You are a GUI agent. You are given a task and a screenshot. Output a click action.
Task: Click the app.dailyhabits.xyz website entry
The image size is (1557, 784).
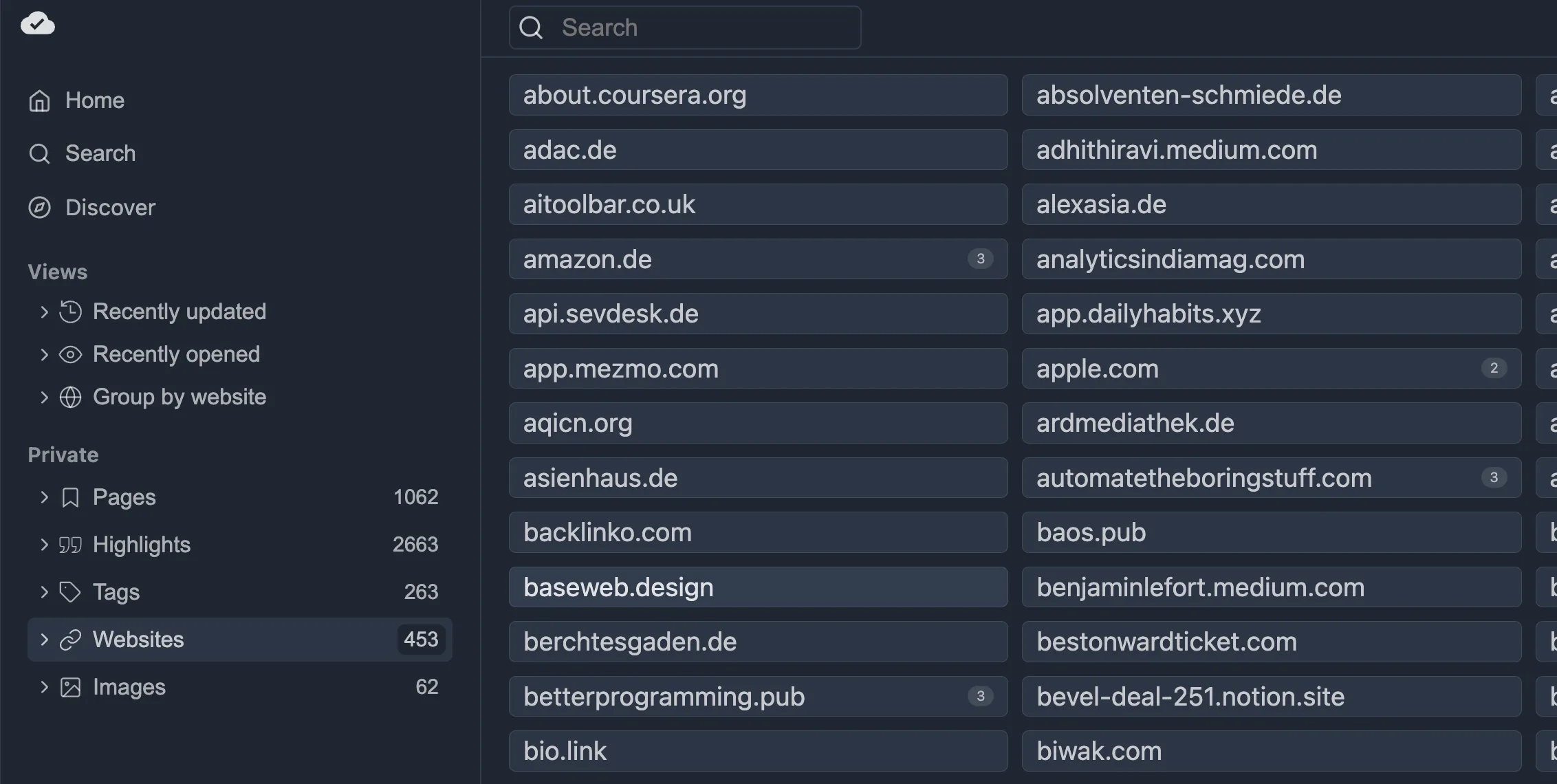pos(1272,314)
